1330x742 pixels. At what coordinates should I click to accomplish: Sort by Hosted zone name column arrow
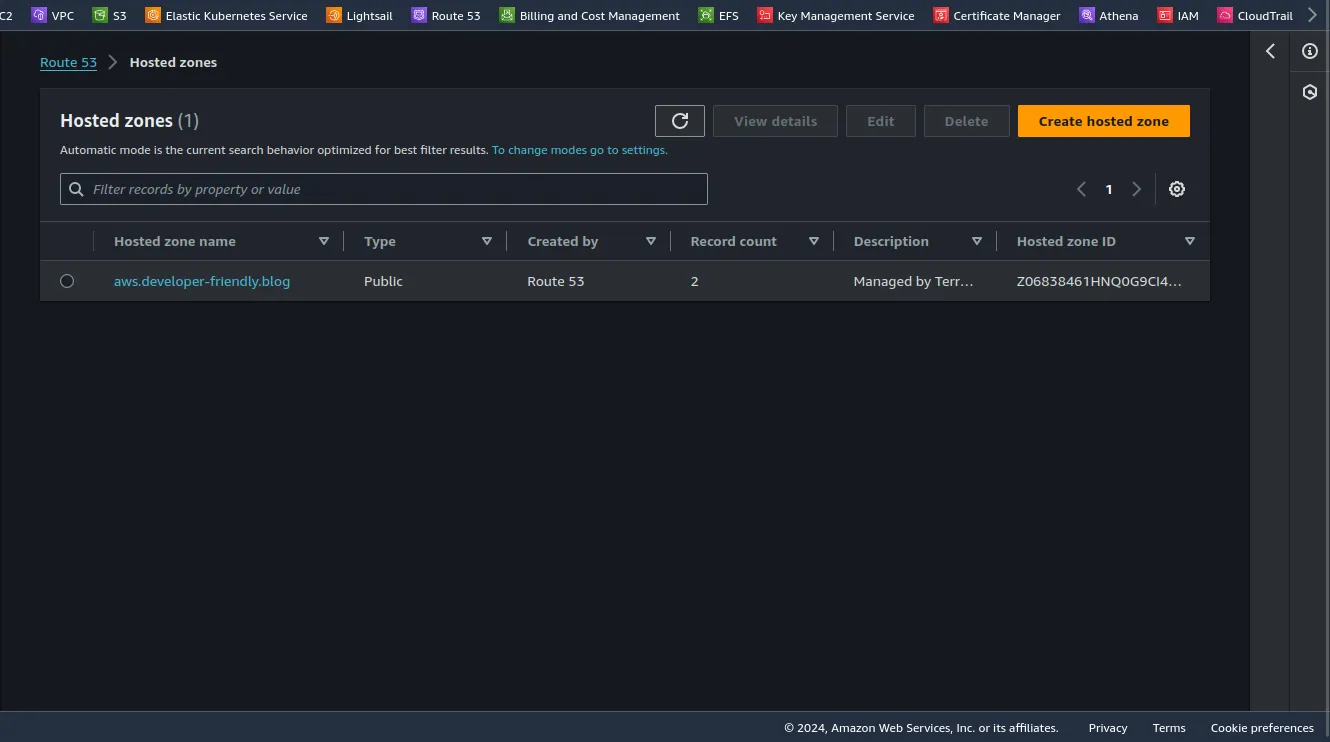pyautogui.click(x=323, y=241)
